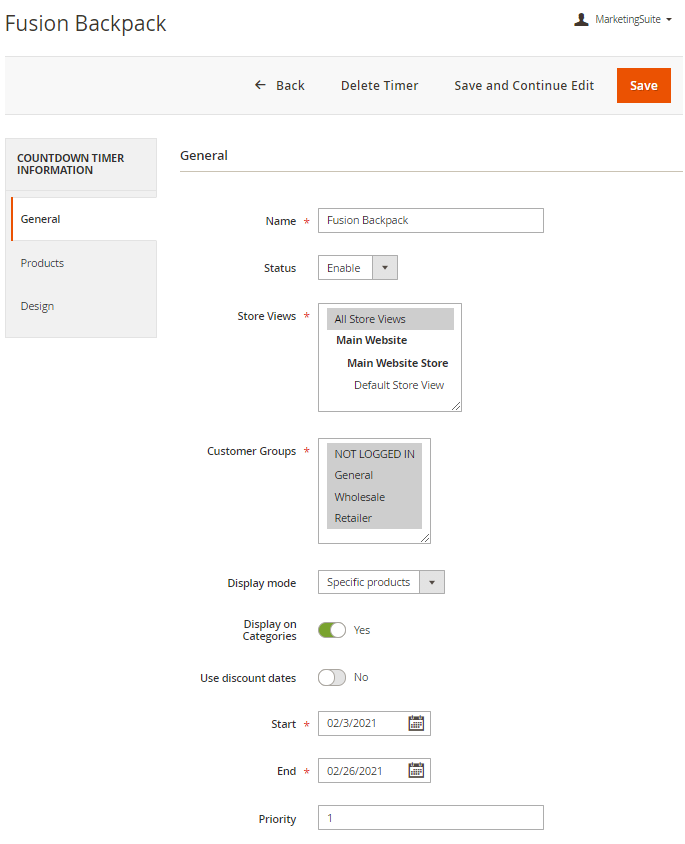Image resolution: width=685 pixels, height=844 pixels.
Task: Toggle Display on Categories switch off
Action: (332, 630)
